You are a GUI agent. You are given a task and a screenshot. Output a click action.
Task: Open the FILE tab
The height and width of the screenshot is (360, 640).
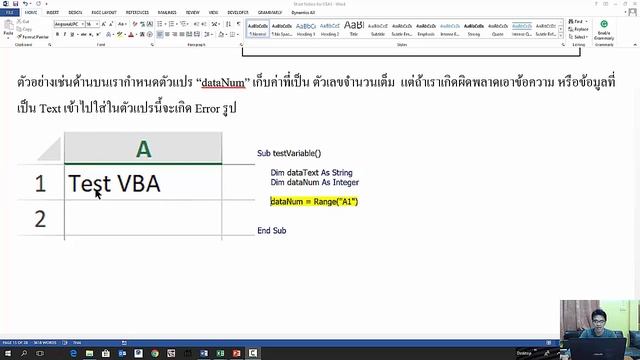click(x=10, y=13)
